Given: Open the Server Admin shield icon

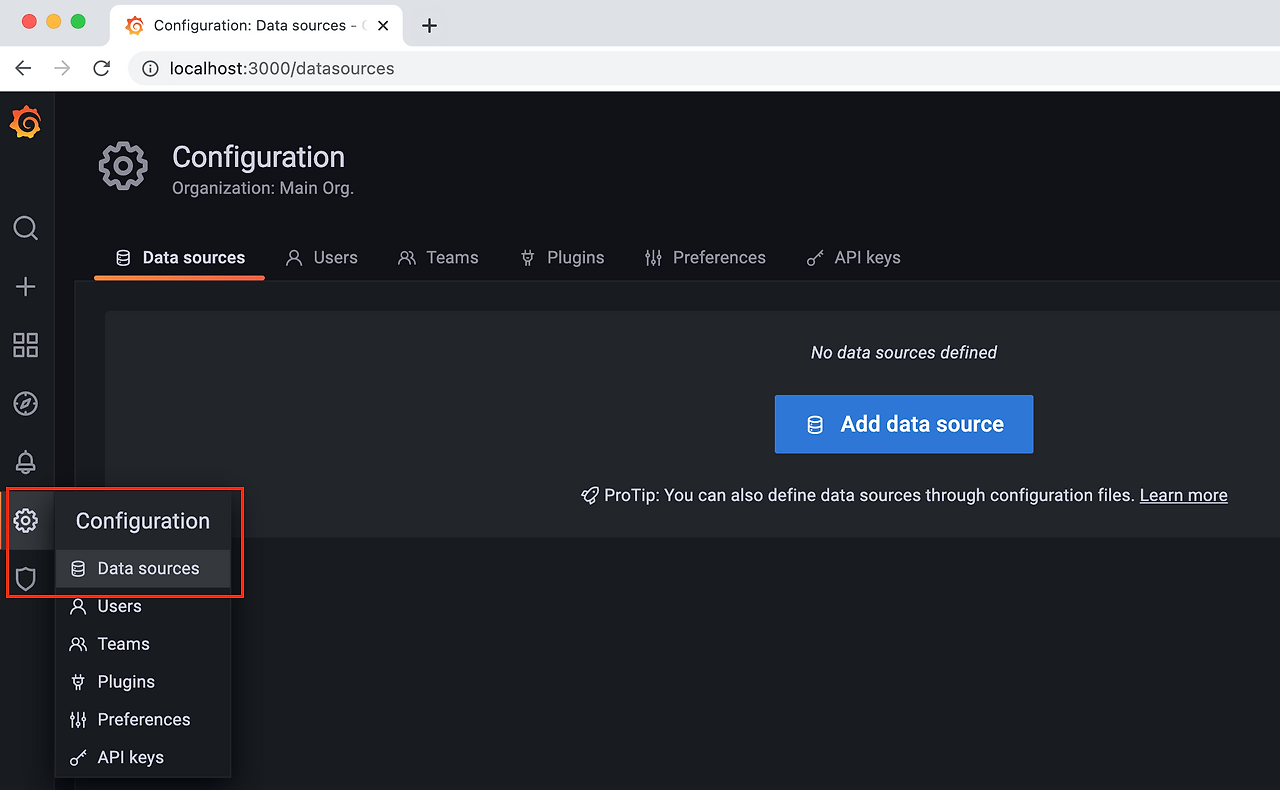Looking at the screenshot, I should pyautogui.click(x=26, y=579).
